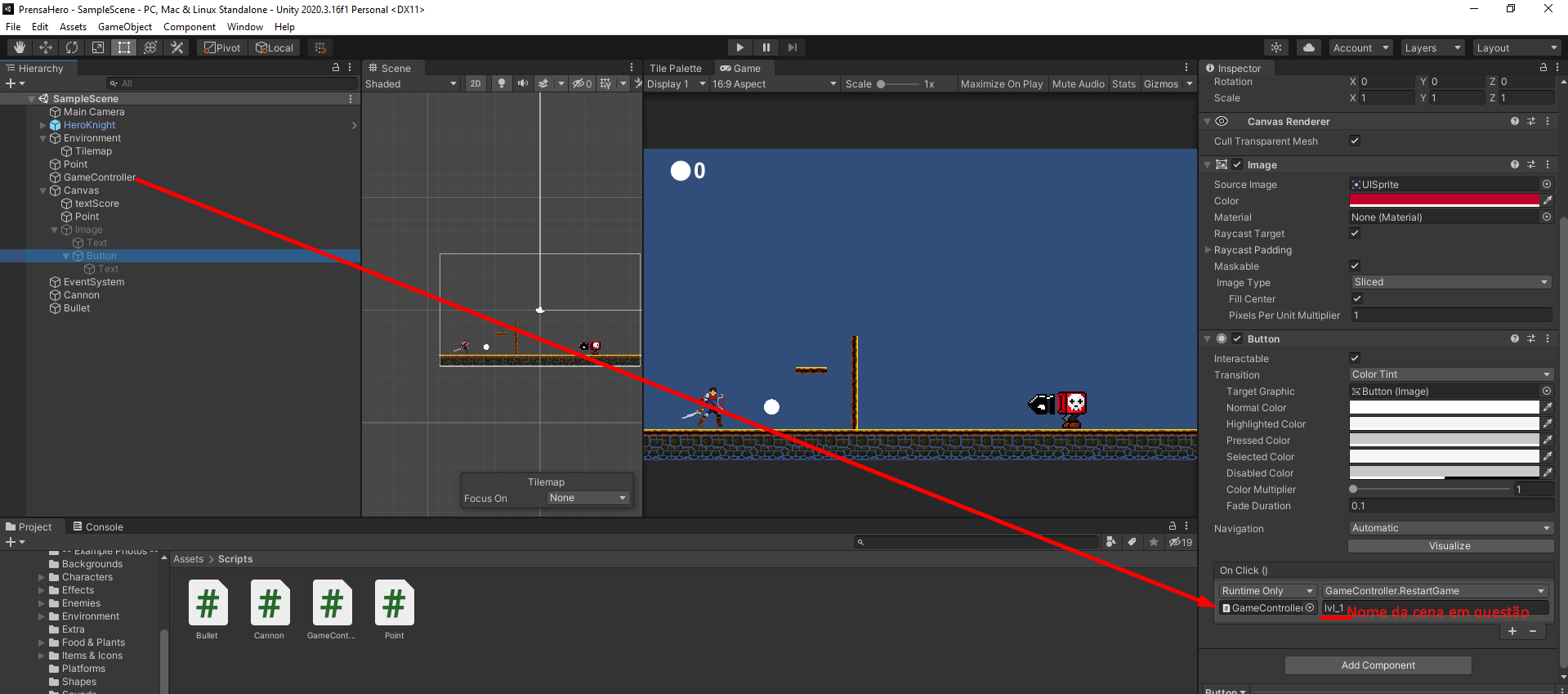Switch to the Console tab

click(x=98, y=526)
